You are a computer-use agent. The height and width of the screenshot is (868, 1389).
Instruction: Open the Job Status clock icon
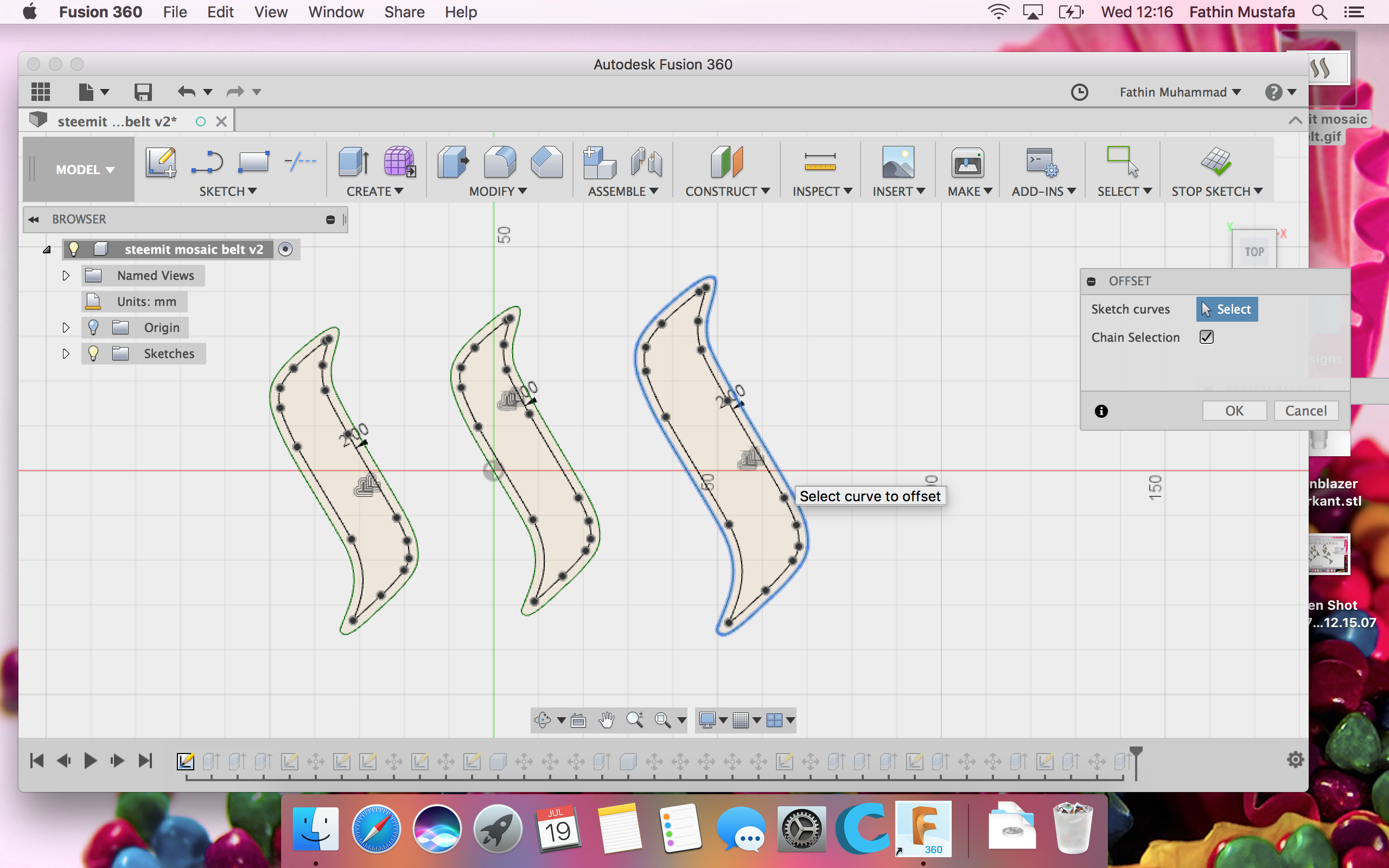(x=1079, y=92)
